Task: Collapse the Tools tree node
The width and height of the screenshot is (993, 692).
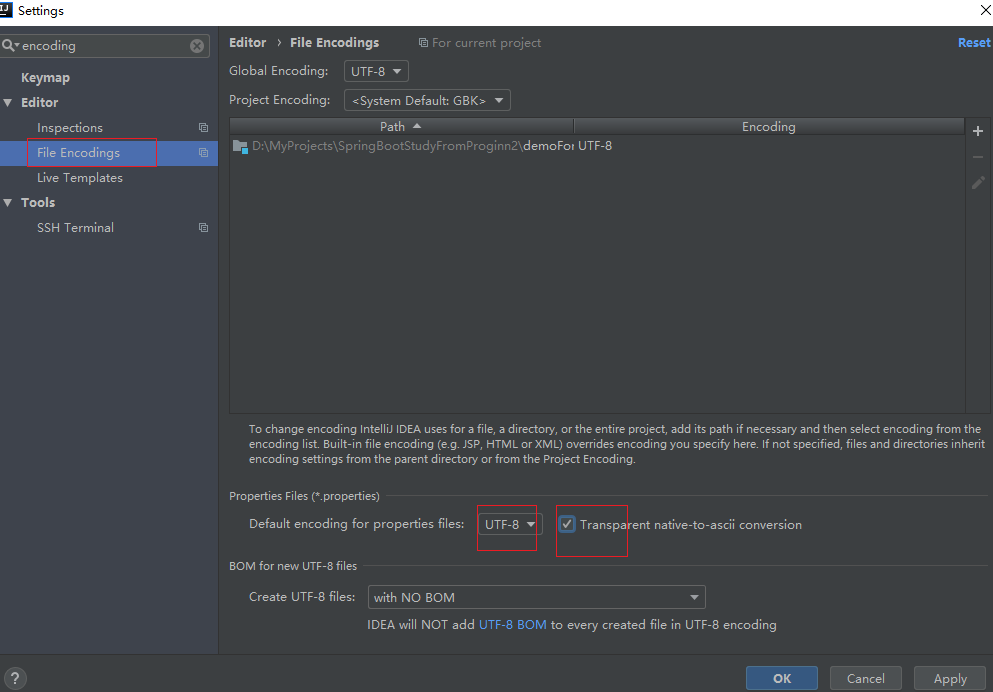Action: tap(8, 203)
